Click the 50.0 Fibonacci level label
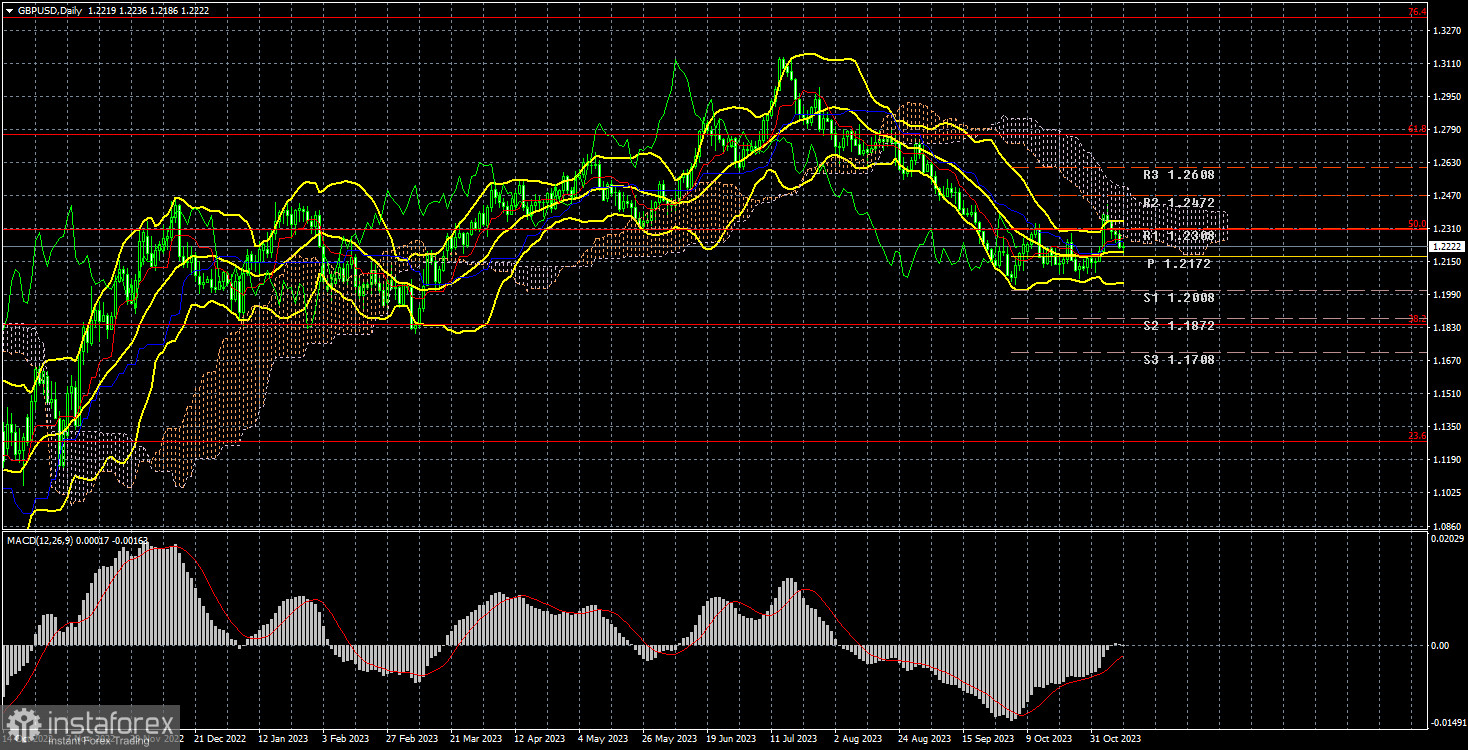1468x750 pixels. pyautogui.click(x=1417, y=225)
